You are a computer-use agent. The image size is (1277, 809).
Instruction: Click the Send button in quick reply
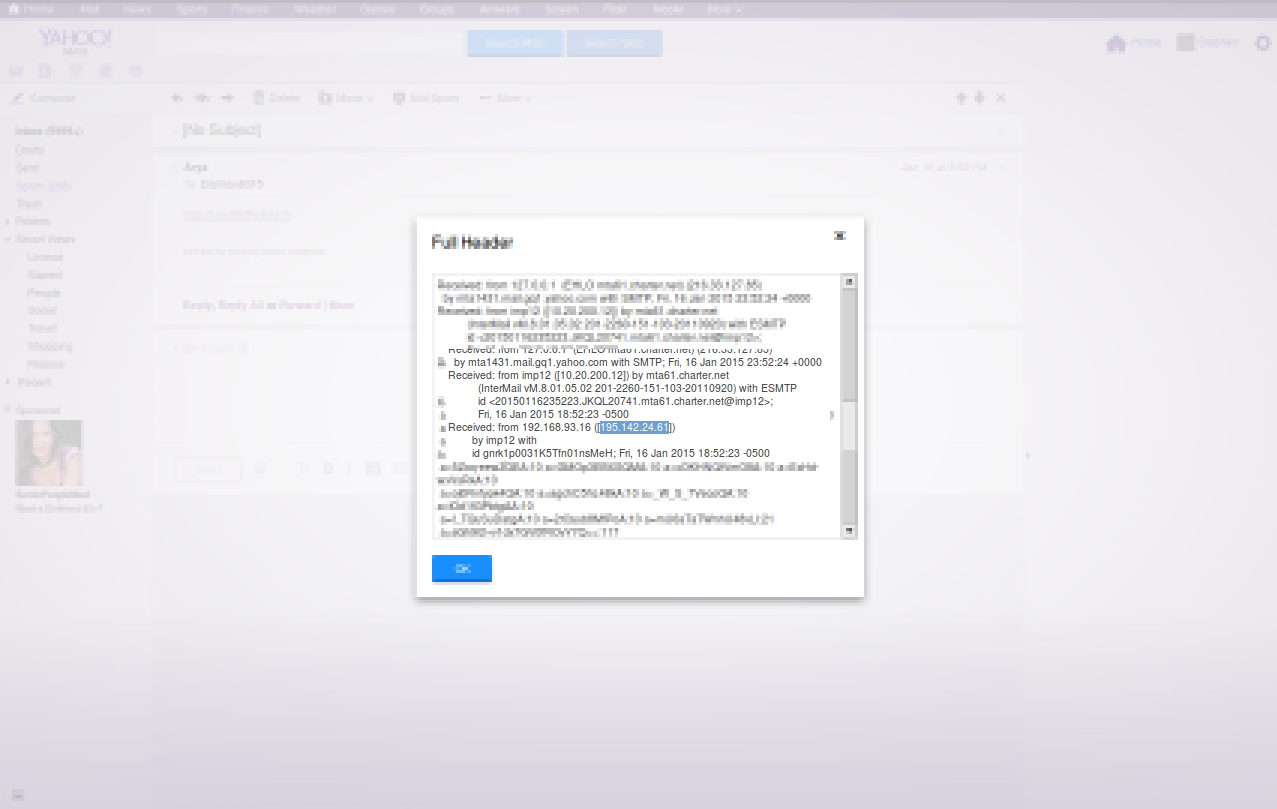[x=208, y=468]
